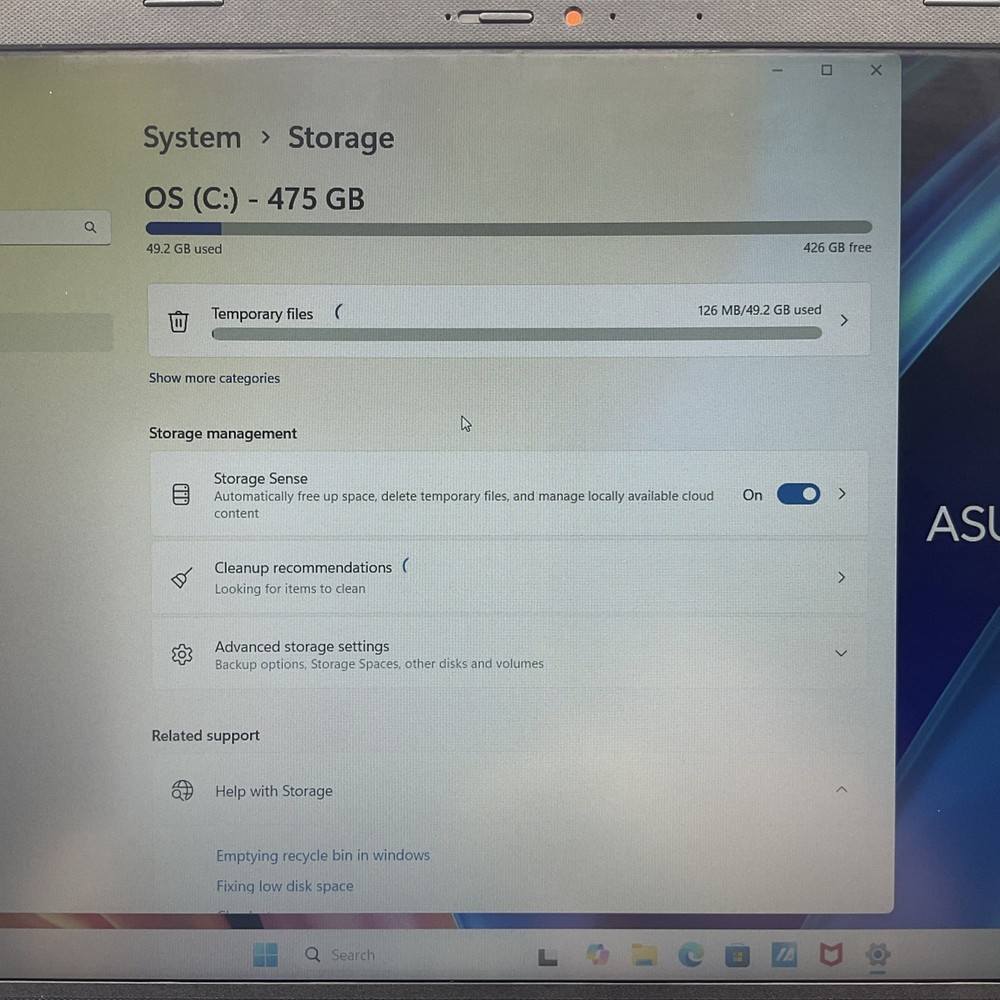Viewport: 1000px width, 1000px height.
Task: Click the search magnifier in settings sidebar
Action: click(x=90, y=228)
